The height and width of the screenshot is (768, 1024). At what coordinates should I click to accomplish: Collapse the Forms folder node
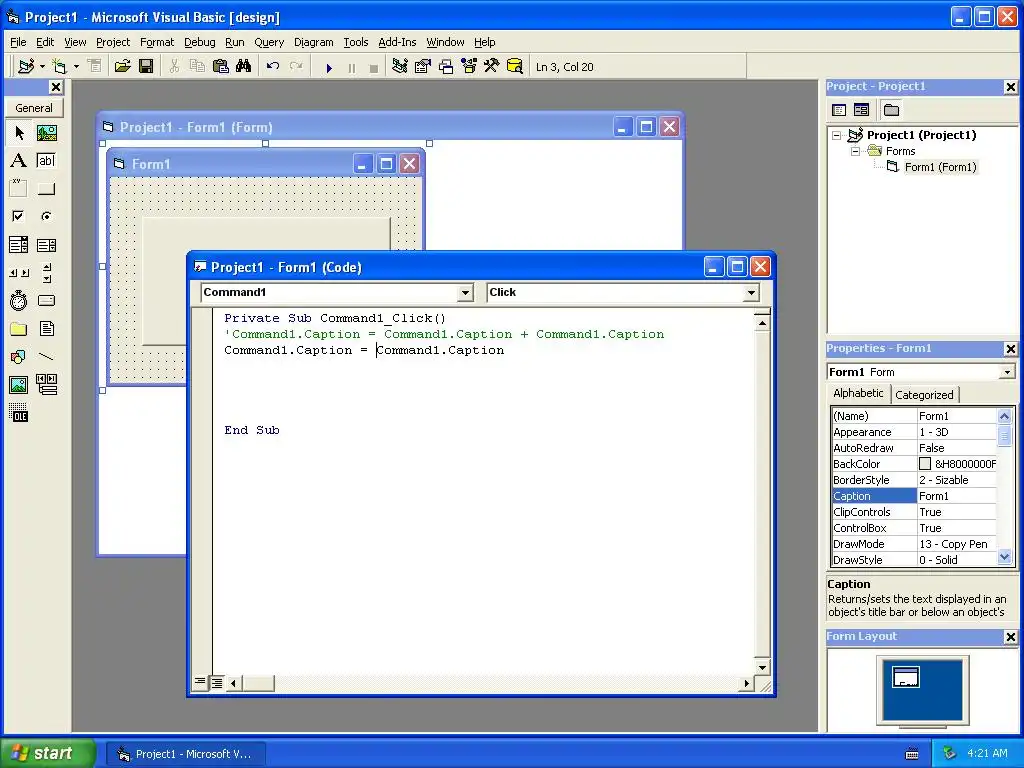[855, 151]
